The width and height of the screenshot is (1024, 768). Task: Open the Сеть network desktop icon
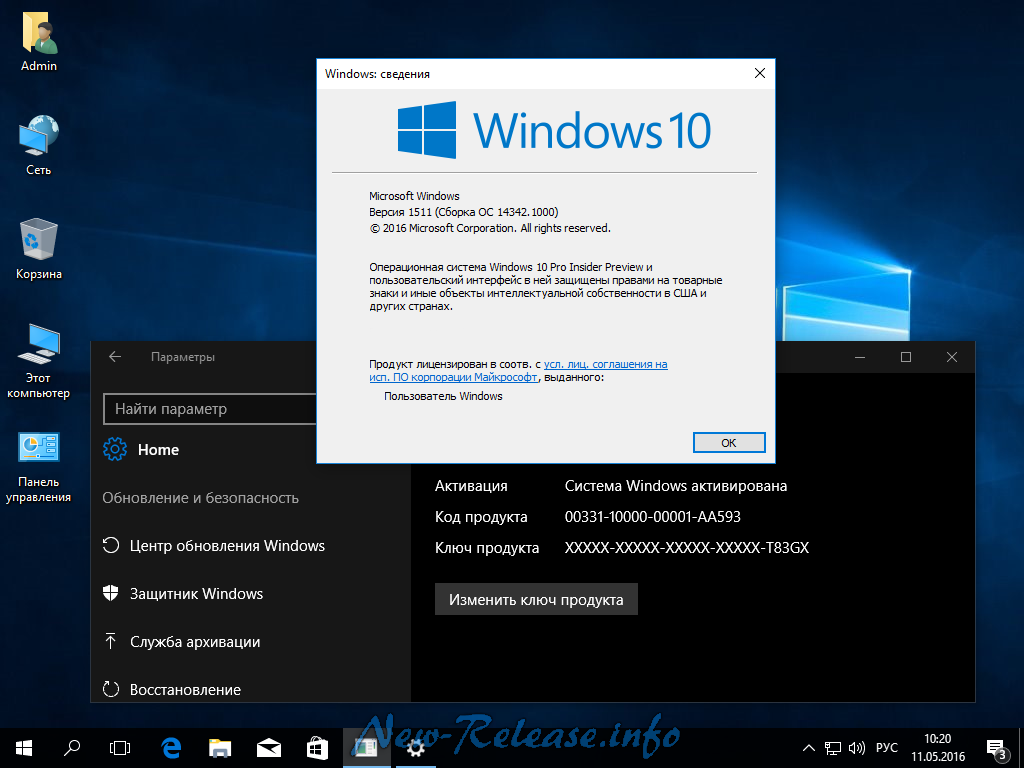point(39,144)
